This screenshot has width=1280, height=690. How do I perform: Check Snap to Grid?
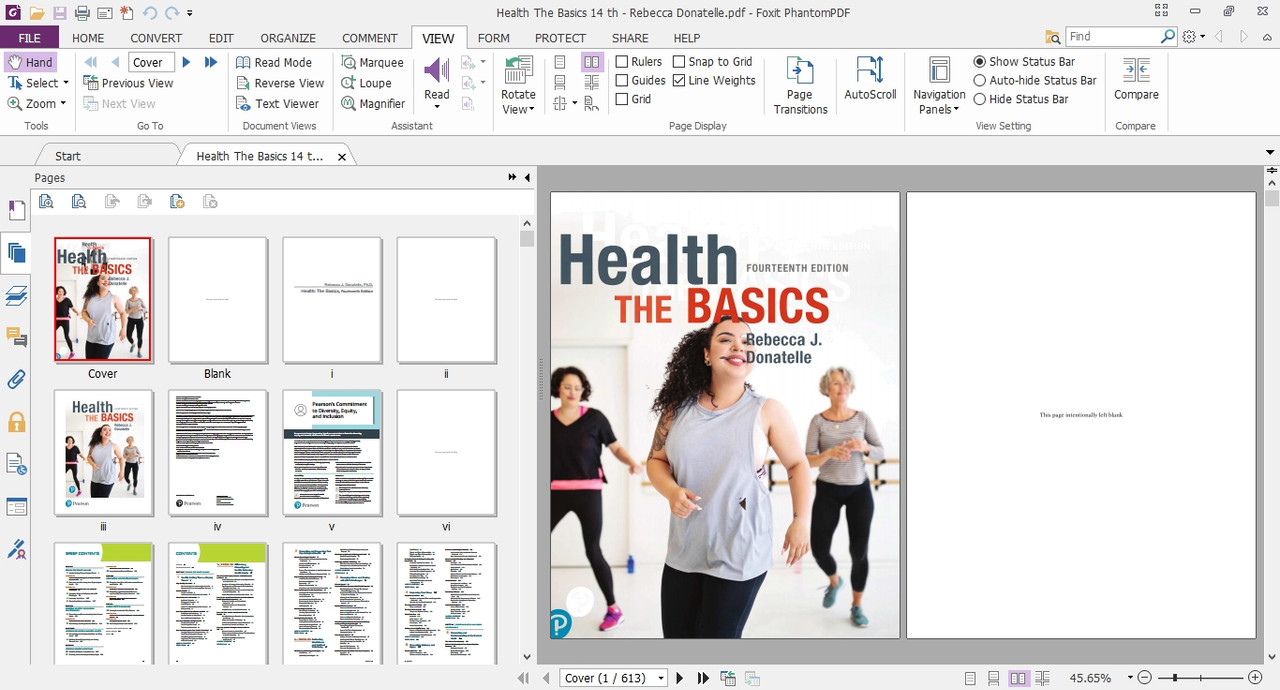(679, 62)
